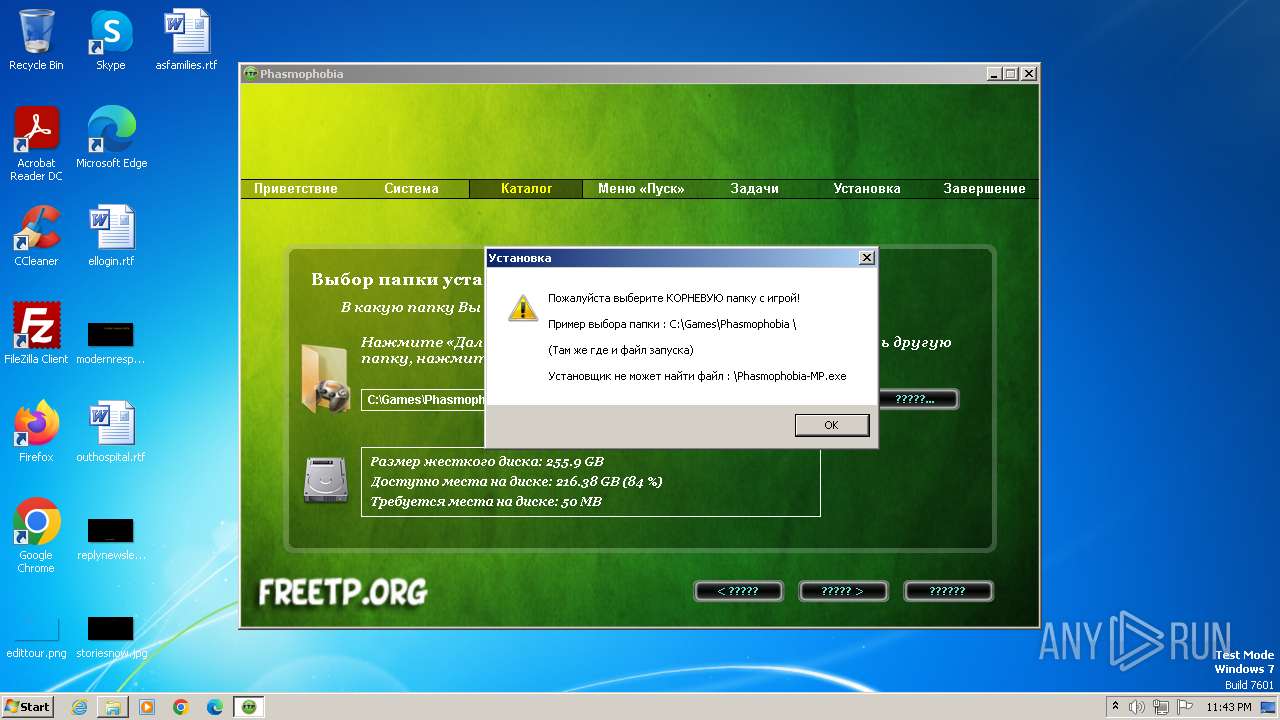Viewport: 1280px width, 720px height.
Task: Select the replynewsle... desktop file
Action: tap(111, 538)
